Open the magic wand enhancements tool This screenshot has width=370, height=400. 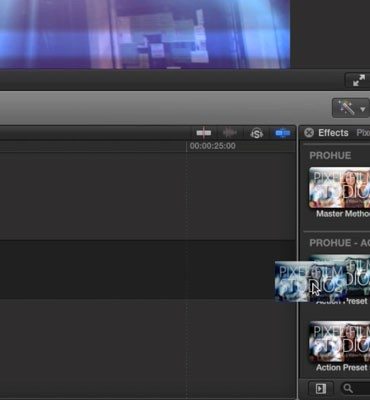pos(346,108)
